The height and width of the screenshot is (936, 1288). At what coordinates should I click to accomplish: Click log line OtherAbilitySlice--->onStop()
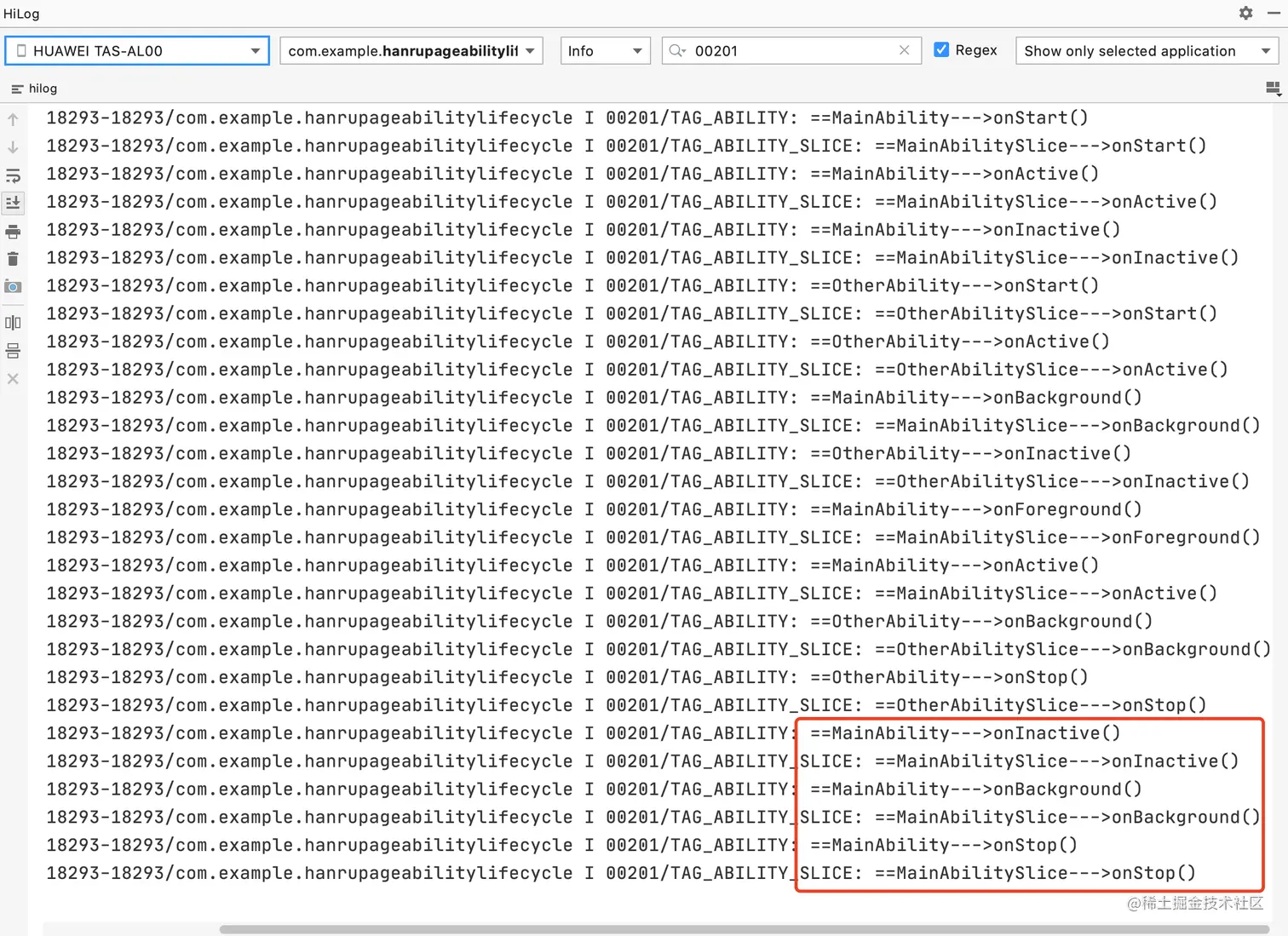pos(626,705)
